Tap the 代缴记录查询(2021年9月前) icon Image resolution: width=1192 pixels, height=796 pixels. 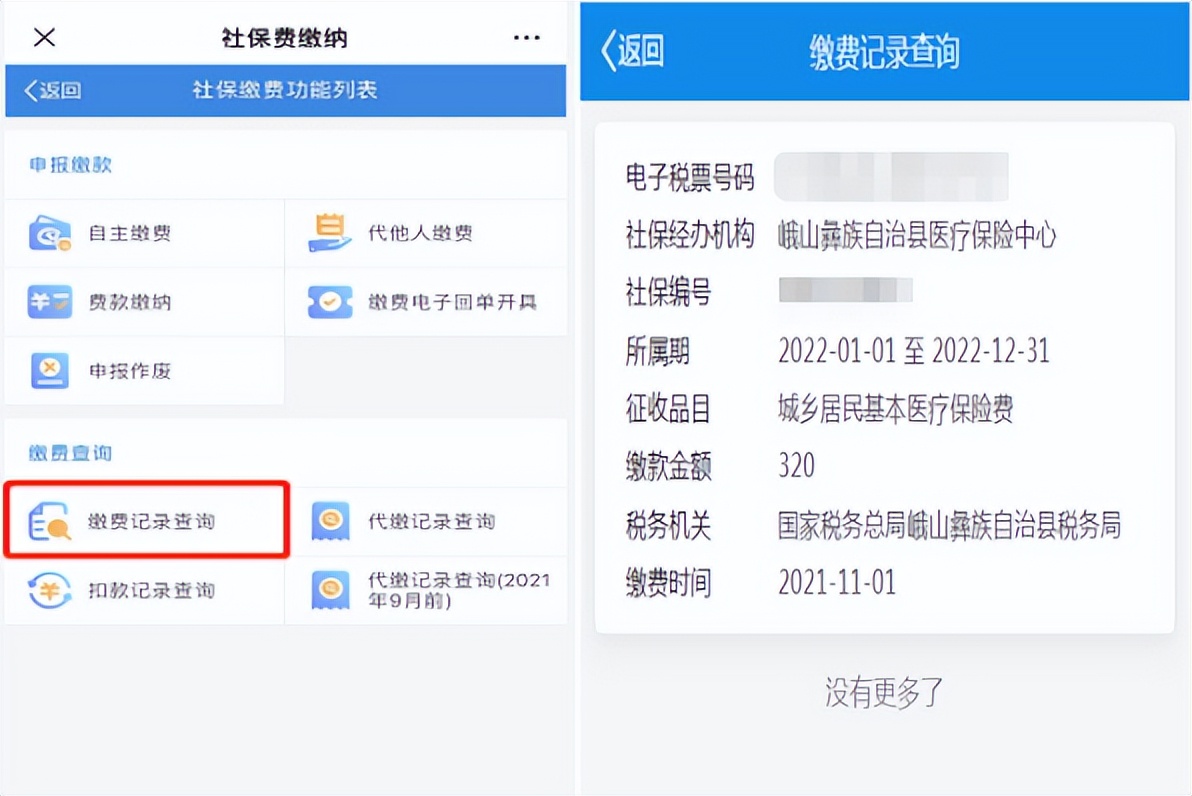pos(329,590)
